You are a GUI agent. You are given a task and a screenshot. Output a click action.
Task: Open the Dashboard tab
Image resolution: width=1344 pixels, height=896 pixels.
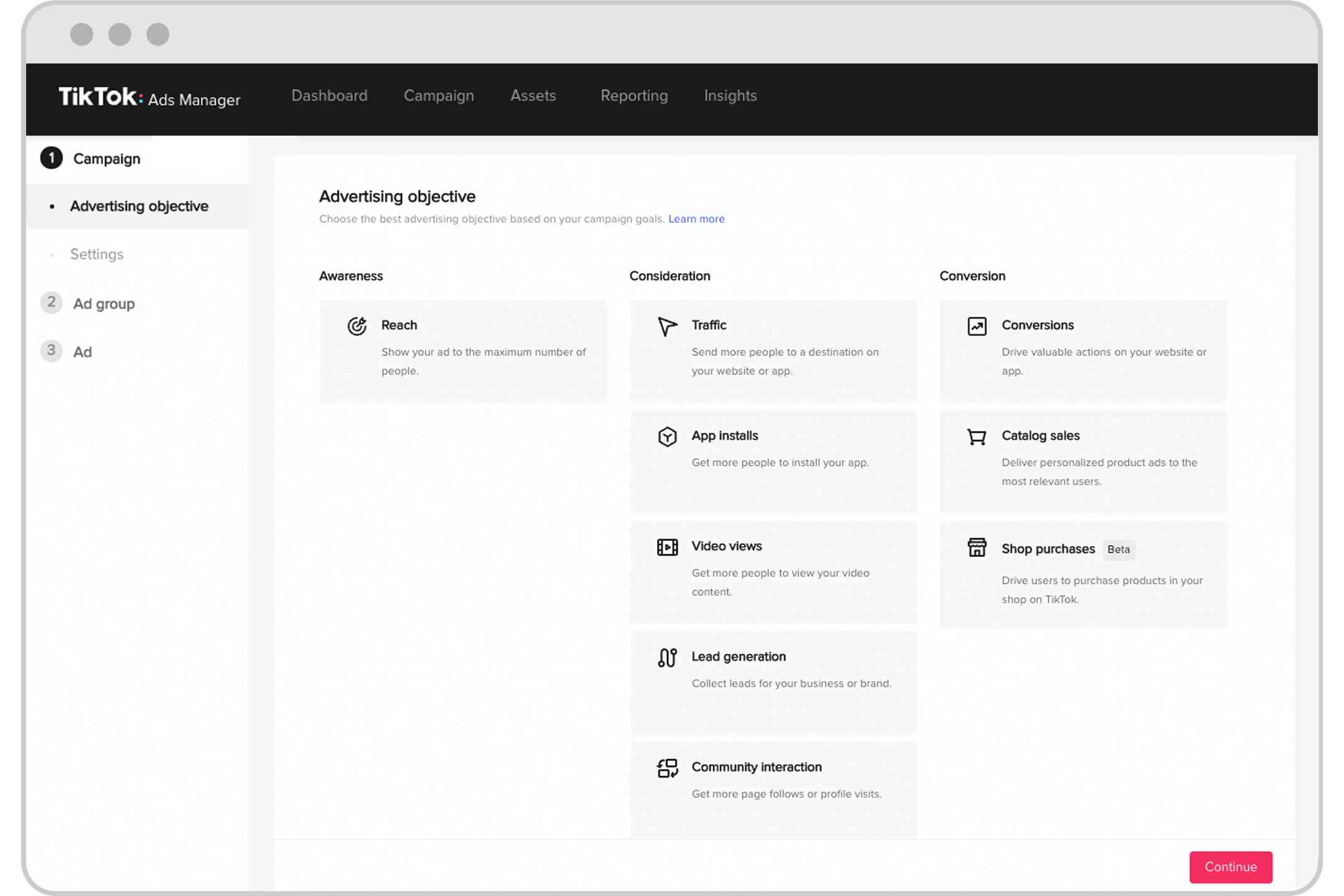[329, 95]
